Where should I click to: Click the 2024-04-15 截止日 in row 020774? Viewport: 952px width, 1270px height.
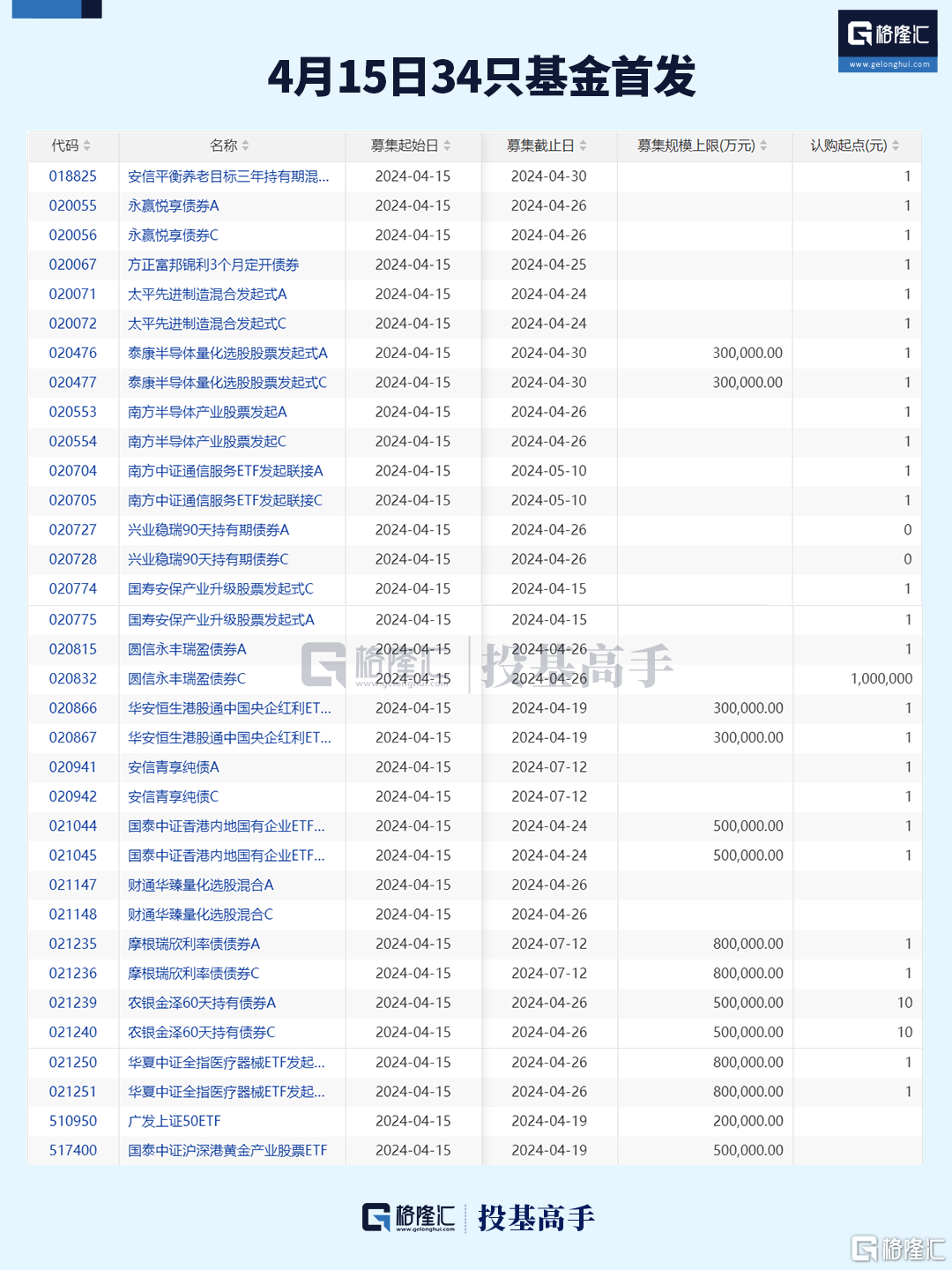(x=549, y=588)
